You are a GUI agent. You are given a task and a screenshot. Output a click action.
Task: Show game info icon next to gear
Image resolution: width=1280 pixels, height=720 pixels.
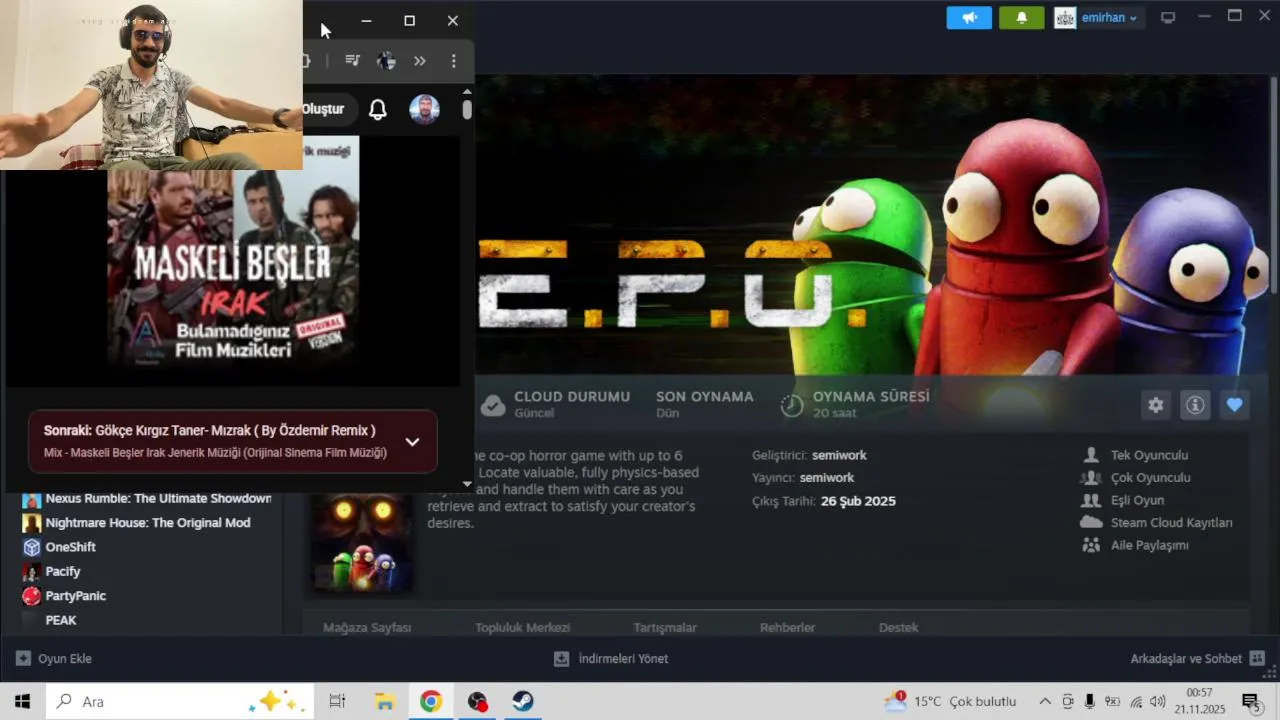pos(1195,405)
